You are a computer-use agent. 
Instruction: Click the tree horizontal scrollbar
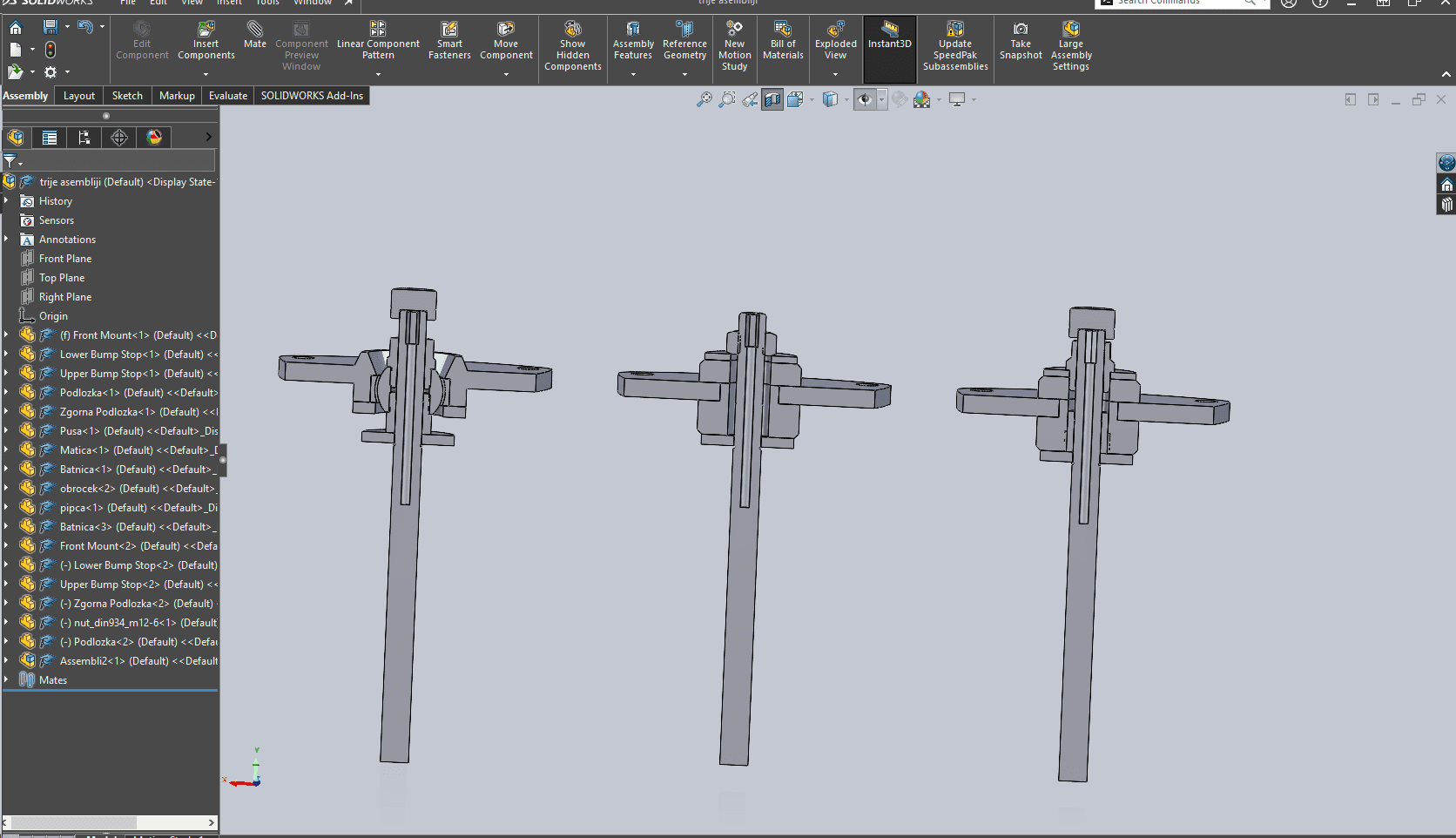click(x=110, y=822)
